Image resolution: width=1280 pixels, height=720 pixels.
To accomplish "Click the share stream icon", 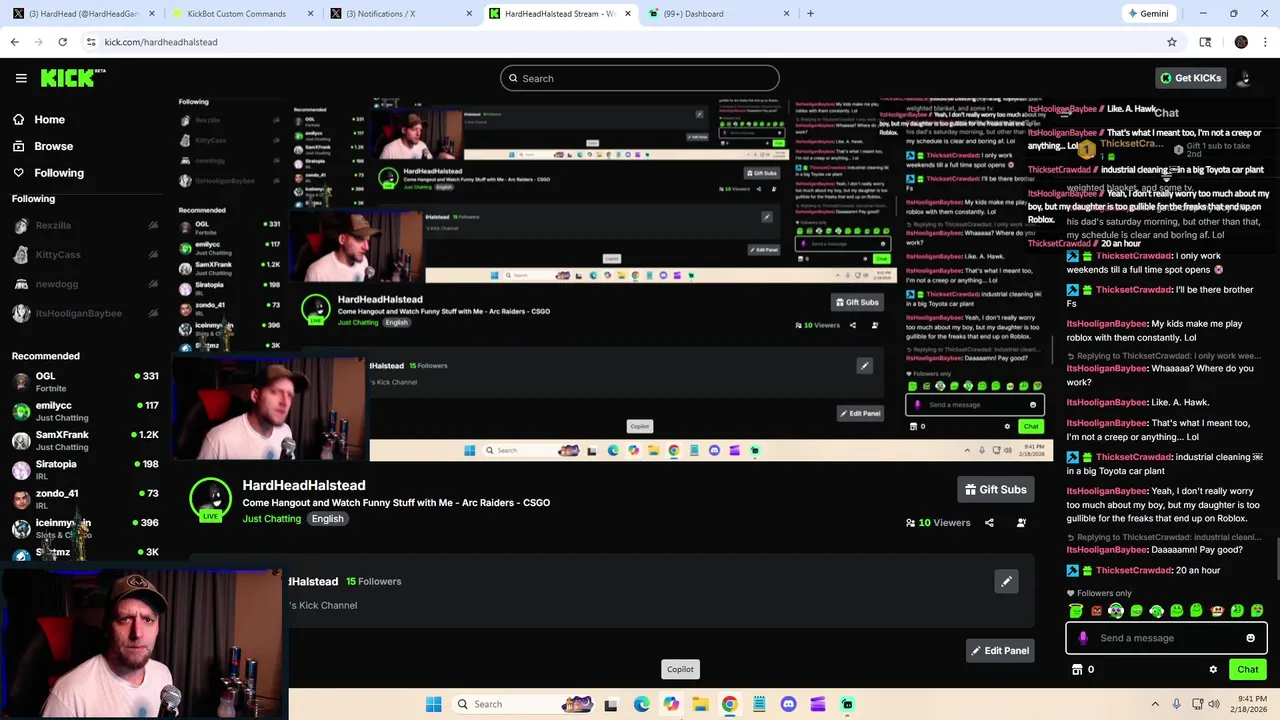I will click(x=989, y=523).
